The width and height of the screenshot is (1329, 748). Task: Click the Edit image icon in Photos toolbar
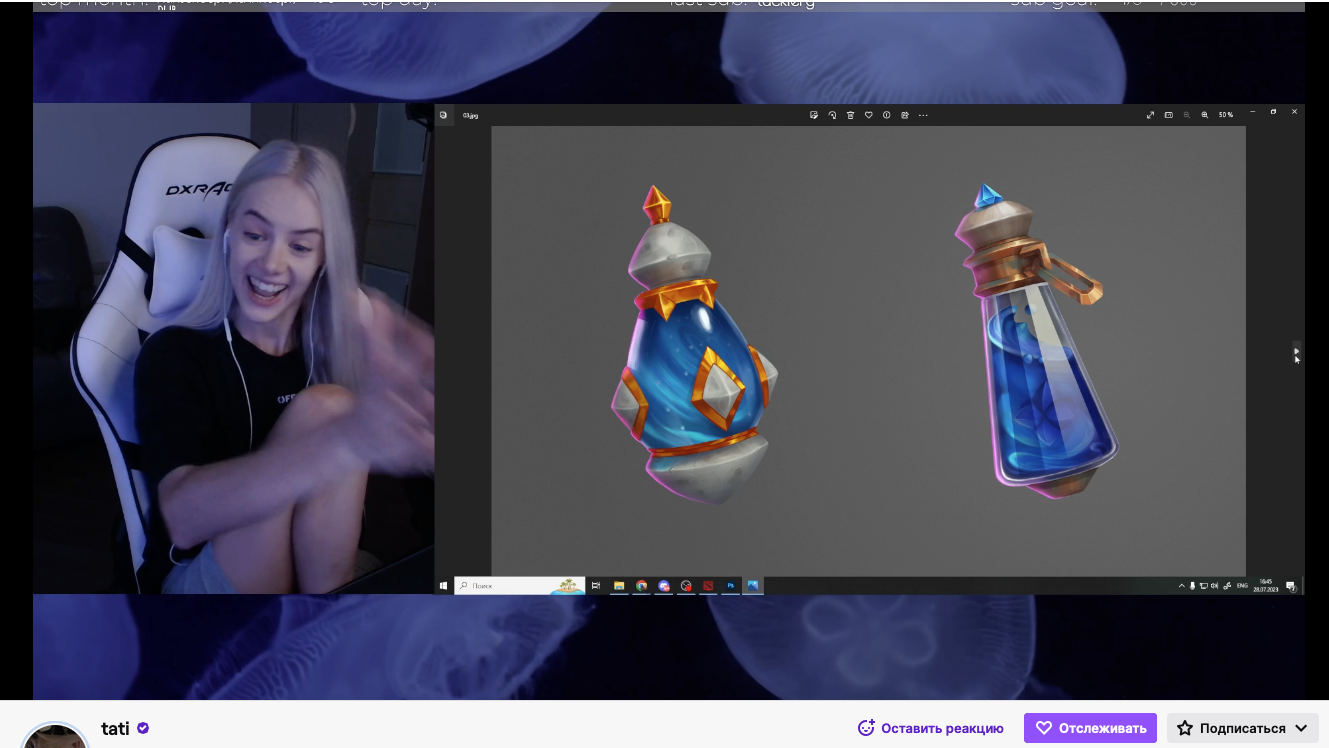[815, 115]
